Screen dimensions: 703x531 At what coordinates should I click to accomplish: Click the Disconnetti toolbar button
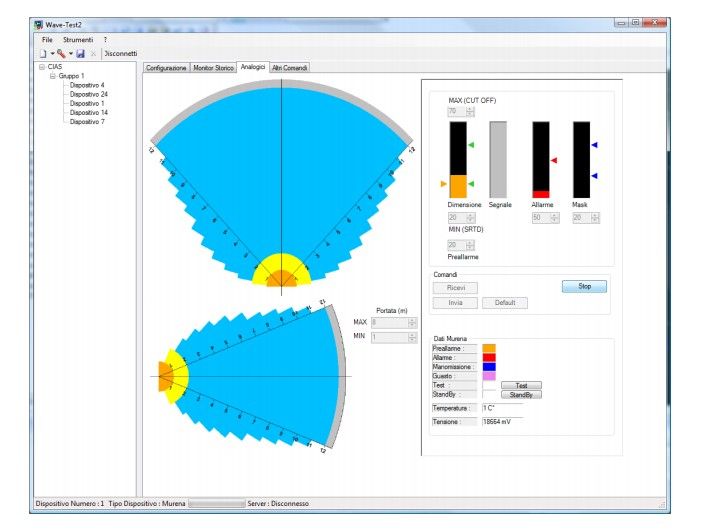pos(121,53)
